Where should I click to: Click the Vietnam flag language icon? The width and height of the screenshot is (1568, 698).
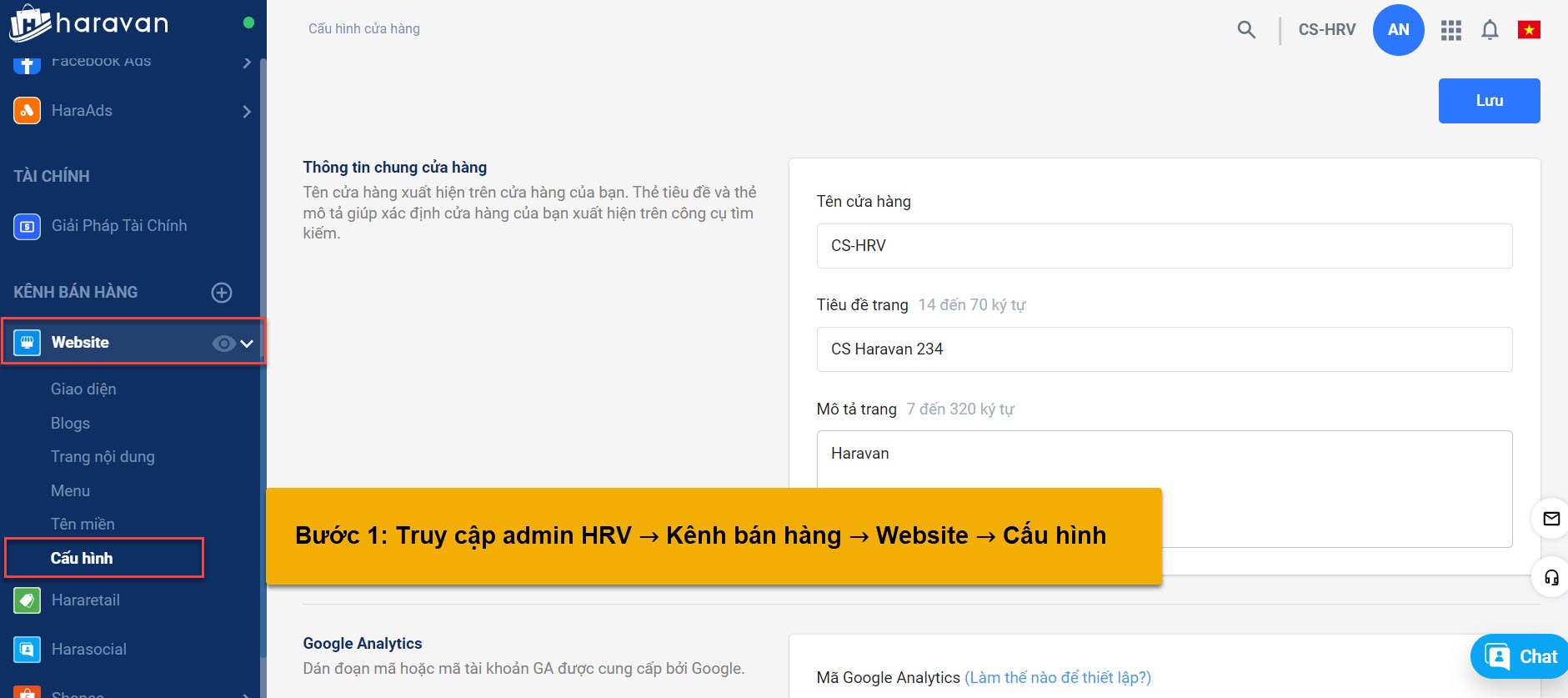pyautogui.click(x=1529, y=30)
